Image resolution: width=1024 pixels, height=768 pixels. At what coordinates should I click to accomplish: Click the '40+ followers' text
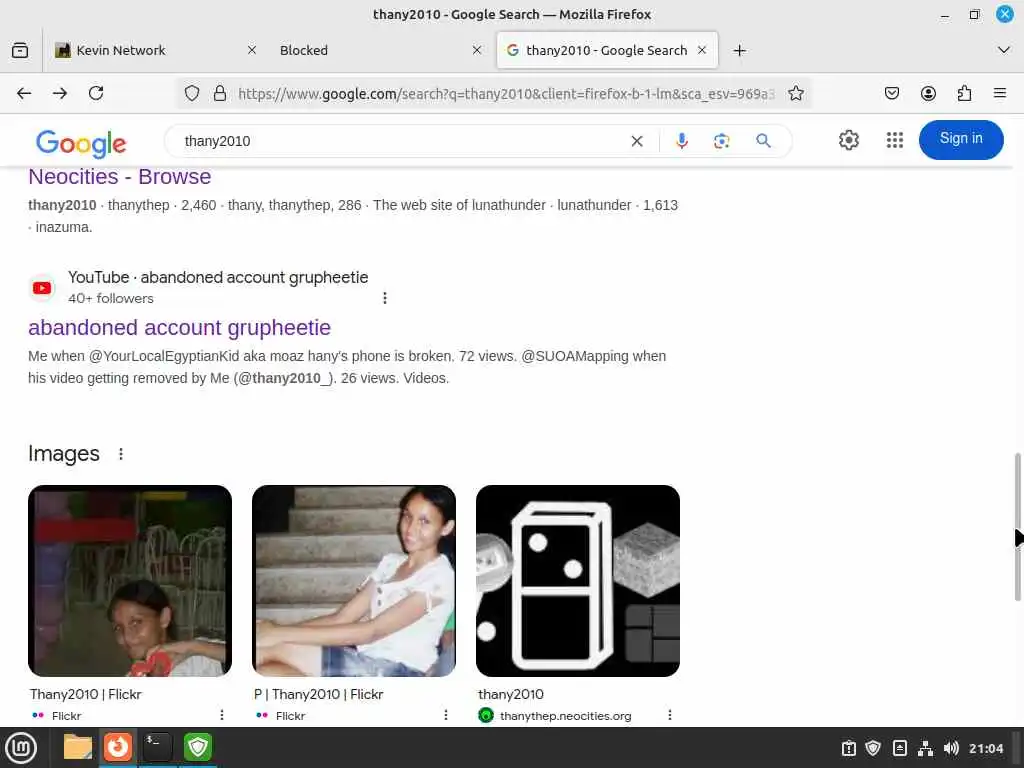point(111,298)
